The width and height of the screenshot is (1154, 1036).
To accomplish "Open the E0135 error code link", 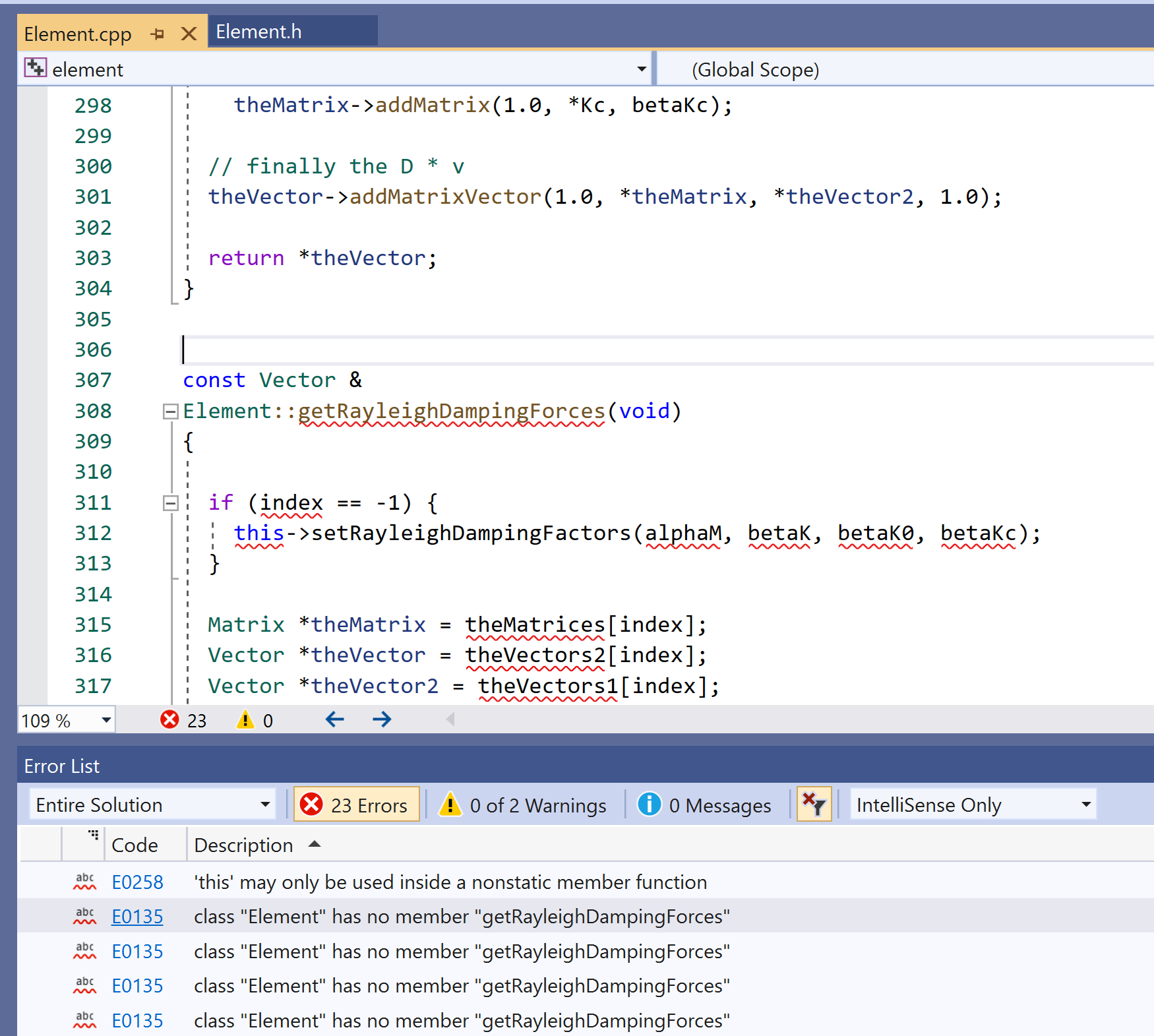I will 137,917.
